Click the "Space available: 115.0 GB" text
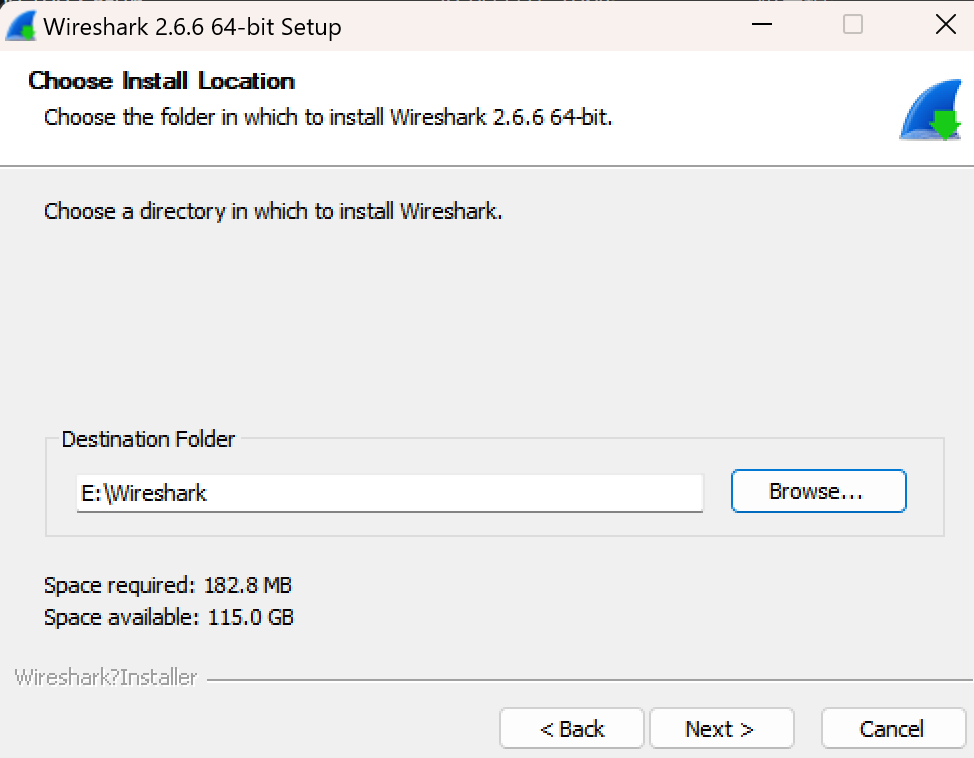This screenshot has height=758, width=974. pyautogui.click(x=169, y=618)
